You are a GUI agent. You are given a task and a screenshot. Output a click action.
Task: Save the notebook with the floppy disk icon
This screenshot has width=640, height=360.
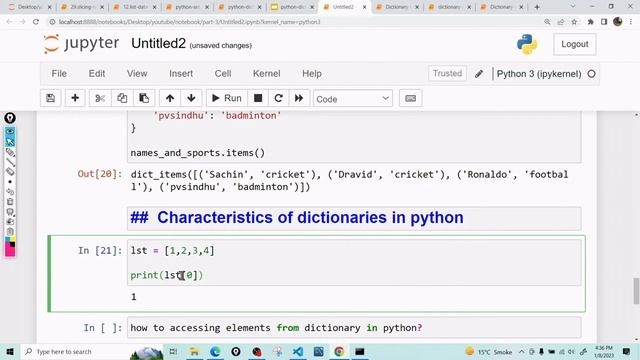coord(51,98)
